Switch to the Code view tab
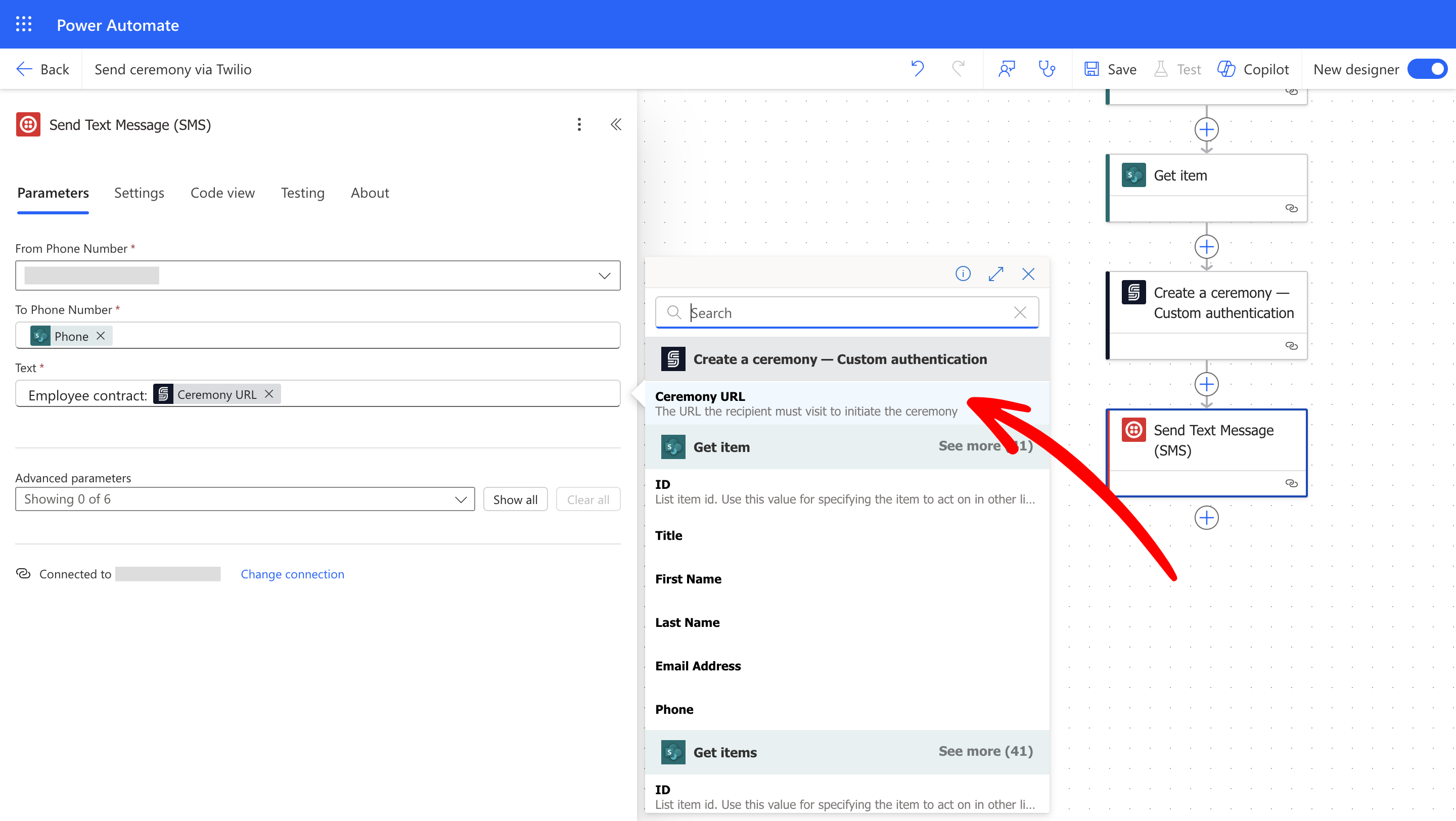The height and width of the screenshot is (821, 1456). pyautogui.click(x=222, y=193)
